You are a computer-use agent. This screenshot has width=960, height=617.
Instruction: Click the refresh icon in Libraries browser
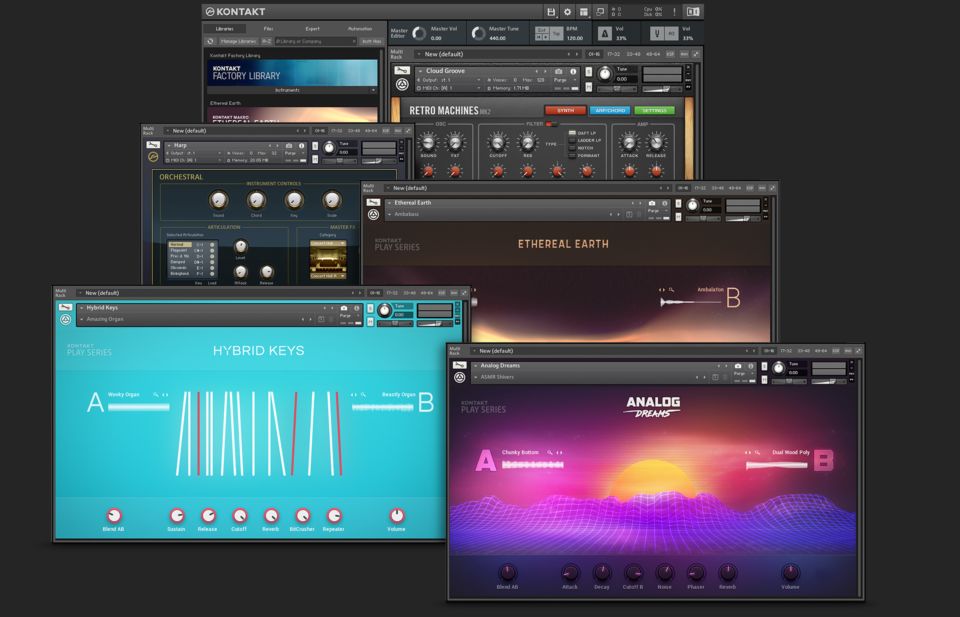click(x=210, y=41)
